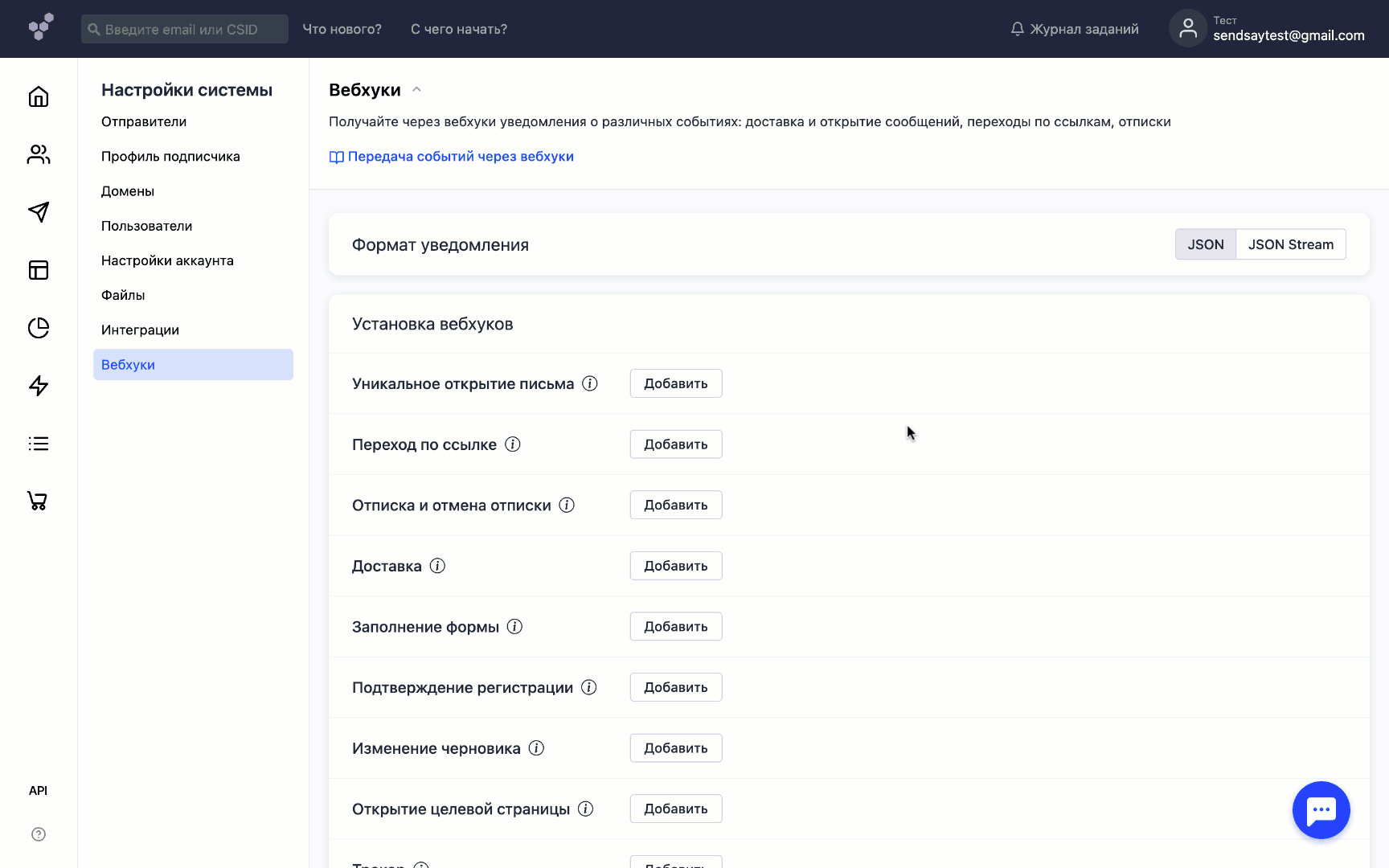The image size is (1389, 868).
Task: Open the help question mark icon
Action: (x=38, y=834)
